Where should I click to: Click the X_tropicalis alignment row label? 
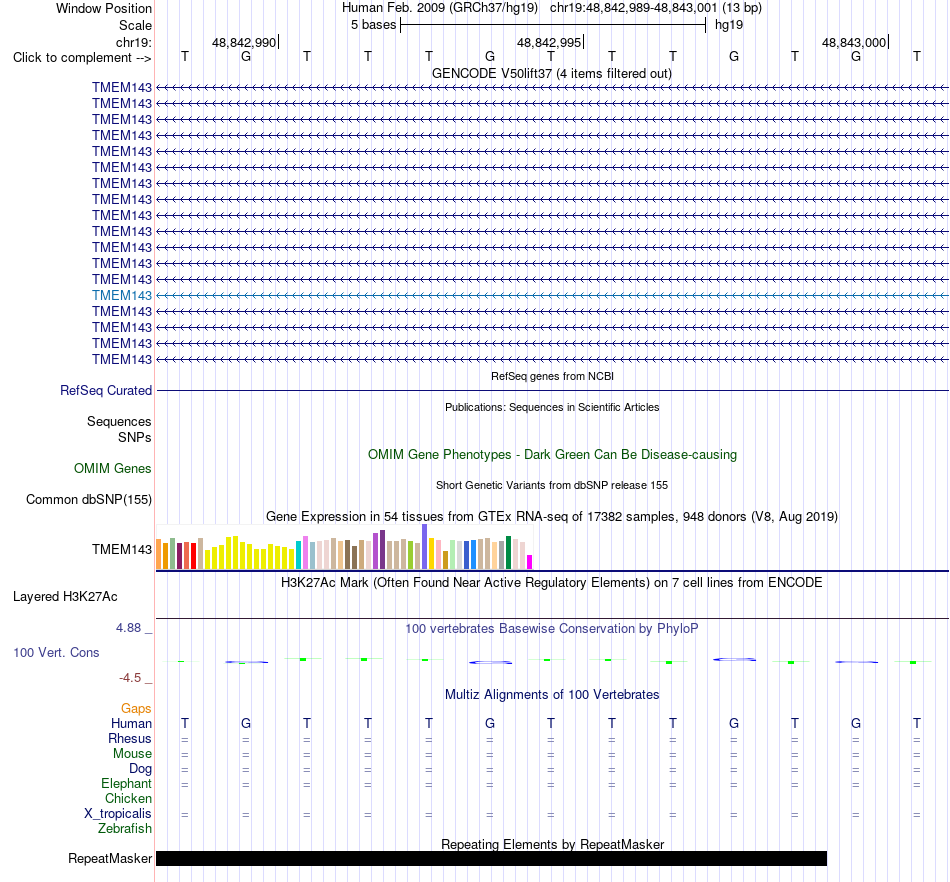118,814
